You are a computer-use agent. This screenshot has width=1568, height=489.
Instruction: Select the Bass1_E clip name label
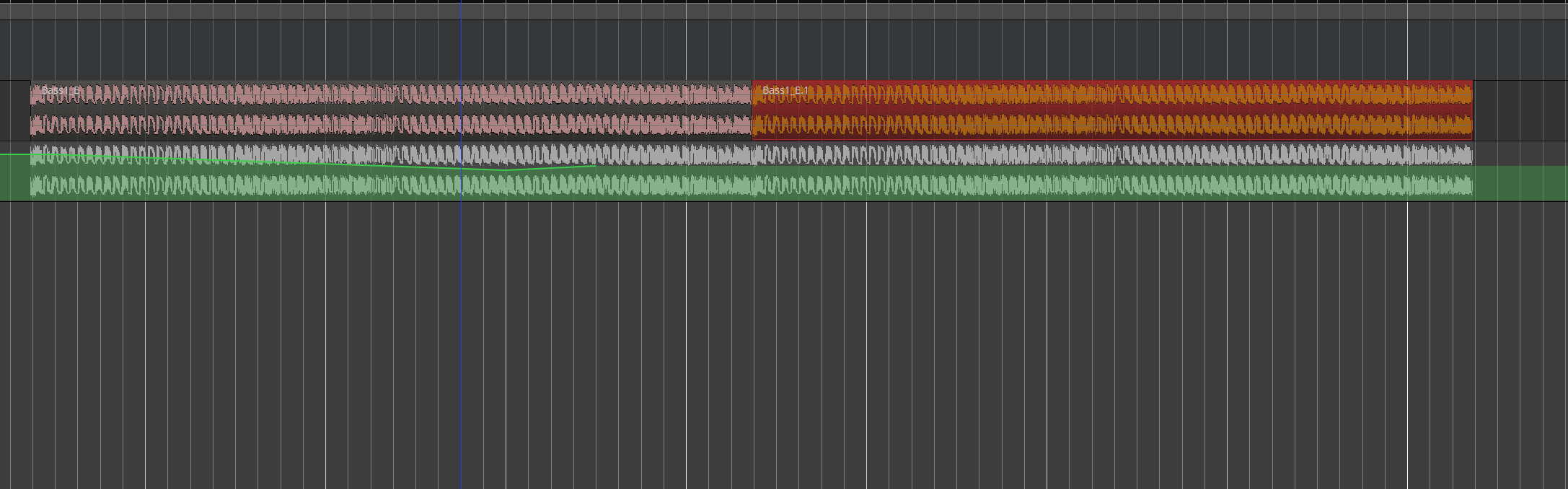pos(61,90)
